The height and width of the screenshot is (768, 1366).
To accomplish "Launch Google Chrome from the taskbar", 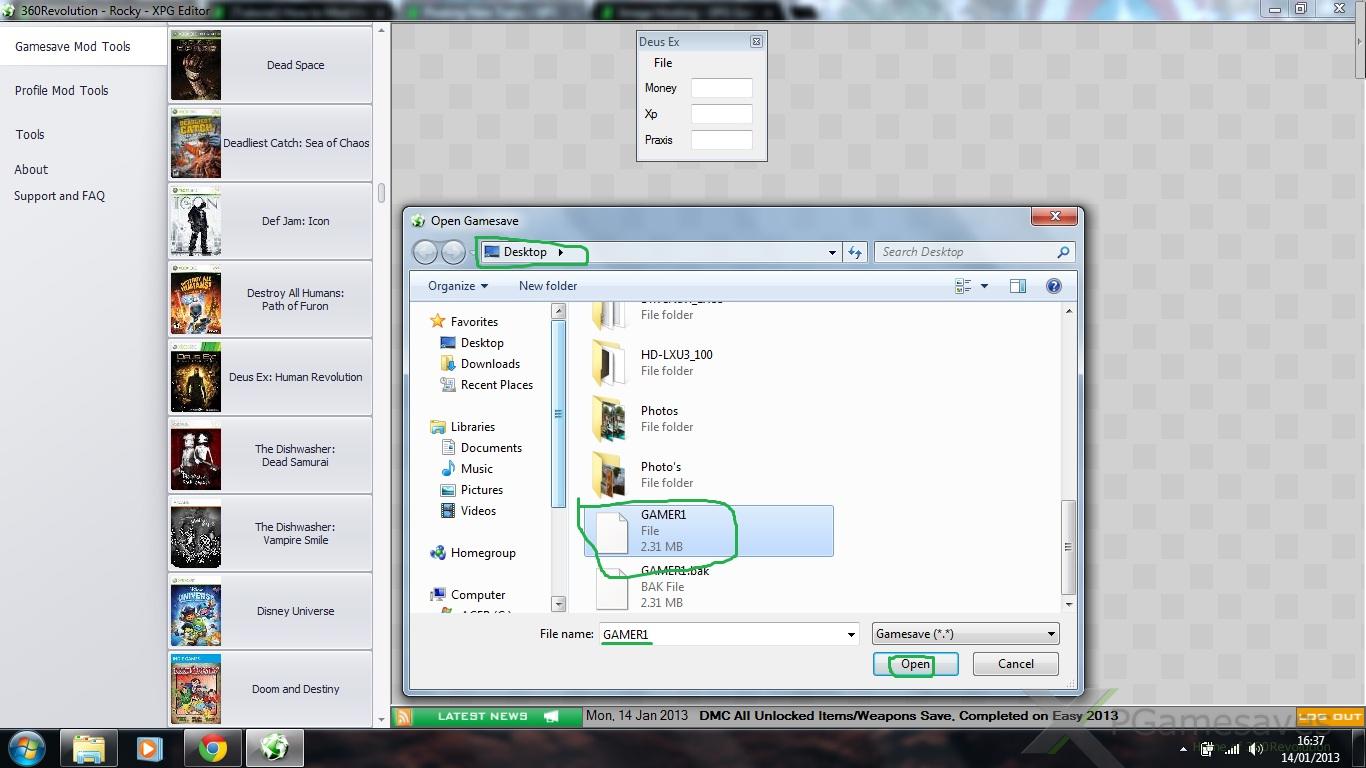I will (212, 748).
